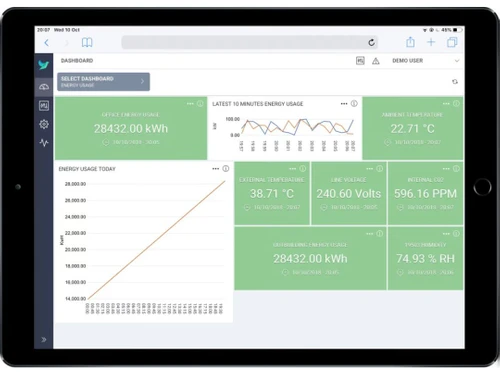Show info for Office Energy Usage
This screenshot has width=500, height=375.
coord(200,104)
